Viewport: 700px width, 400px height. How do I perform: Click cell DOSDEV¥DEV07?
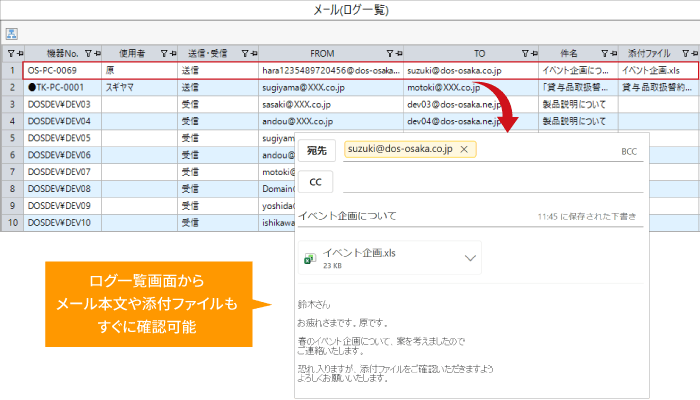point(62,172)
